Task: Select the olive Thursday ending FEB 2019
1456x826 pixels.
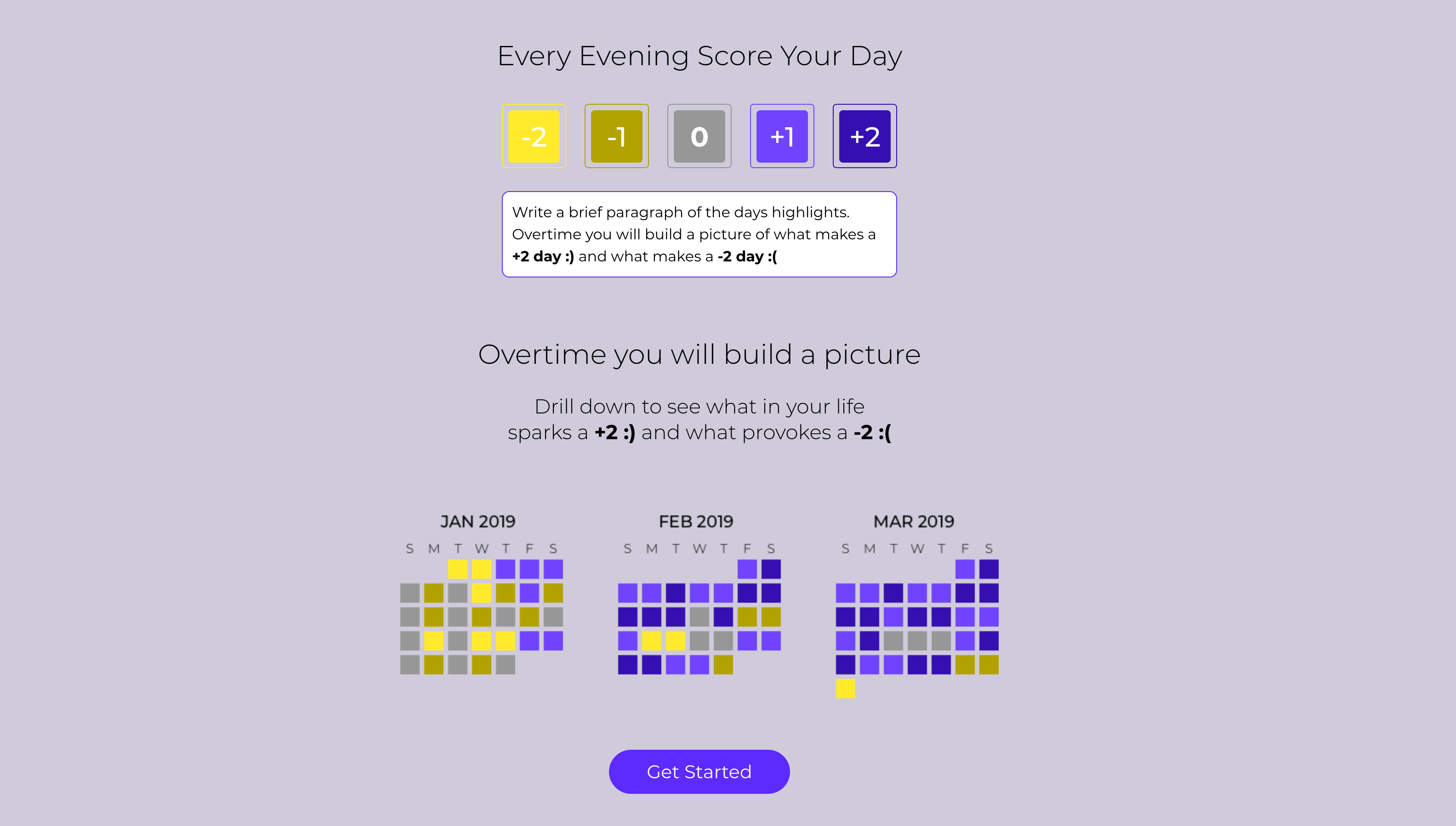Action: click(723, 664)
